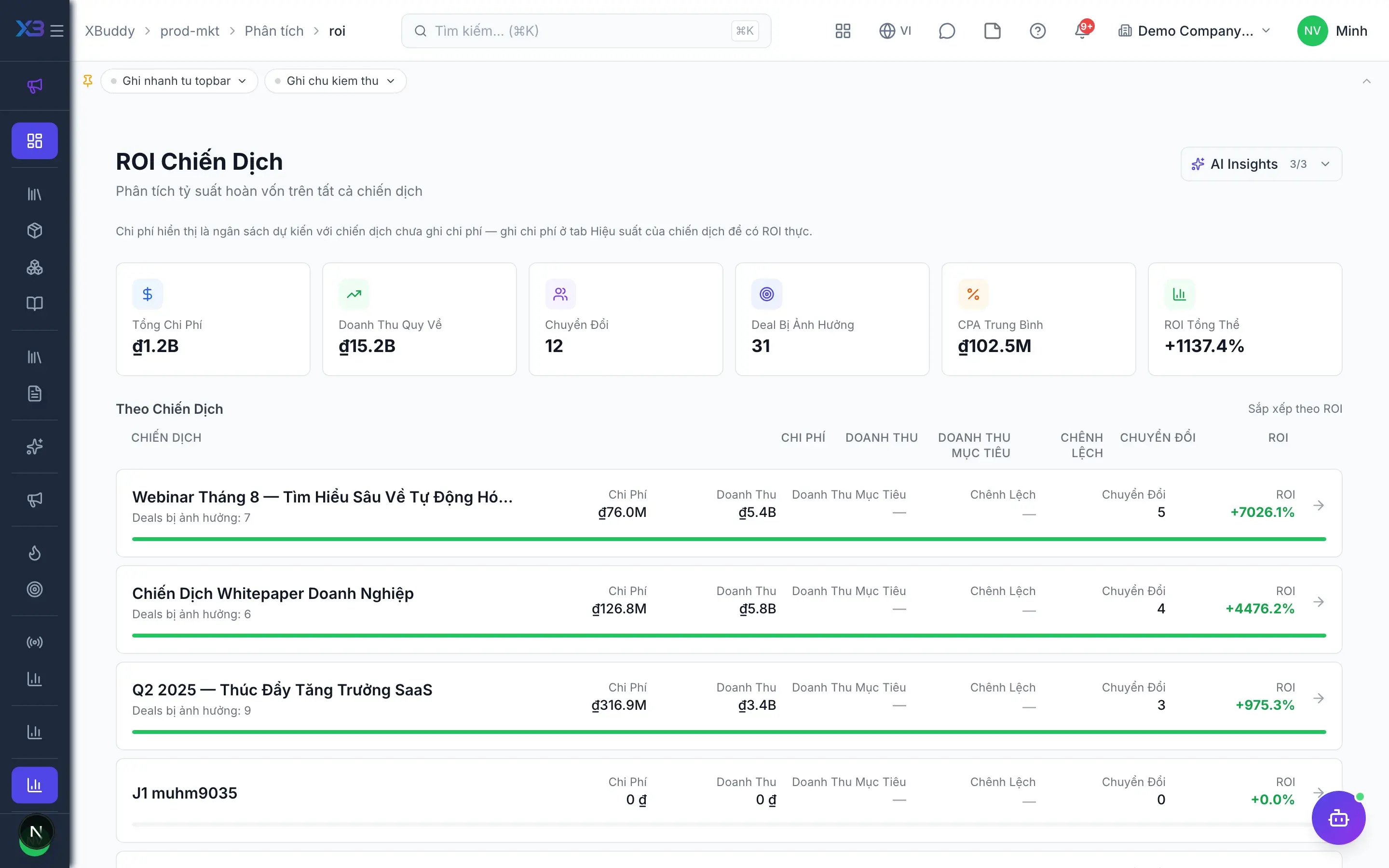The height and width of the screenshot is (868, 1389).
Task: Go to the prod-mkt breadcrumb
Action: (x=190, y=31)
